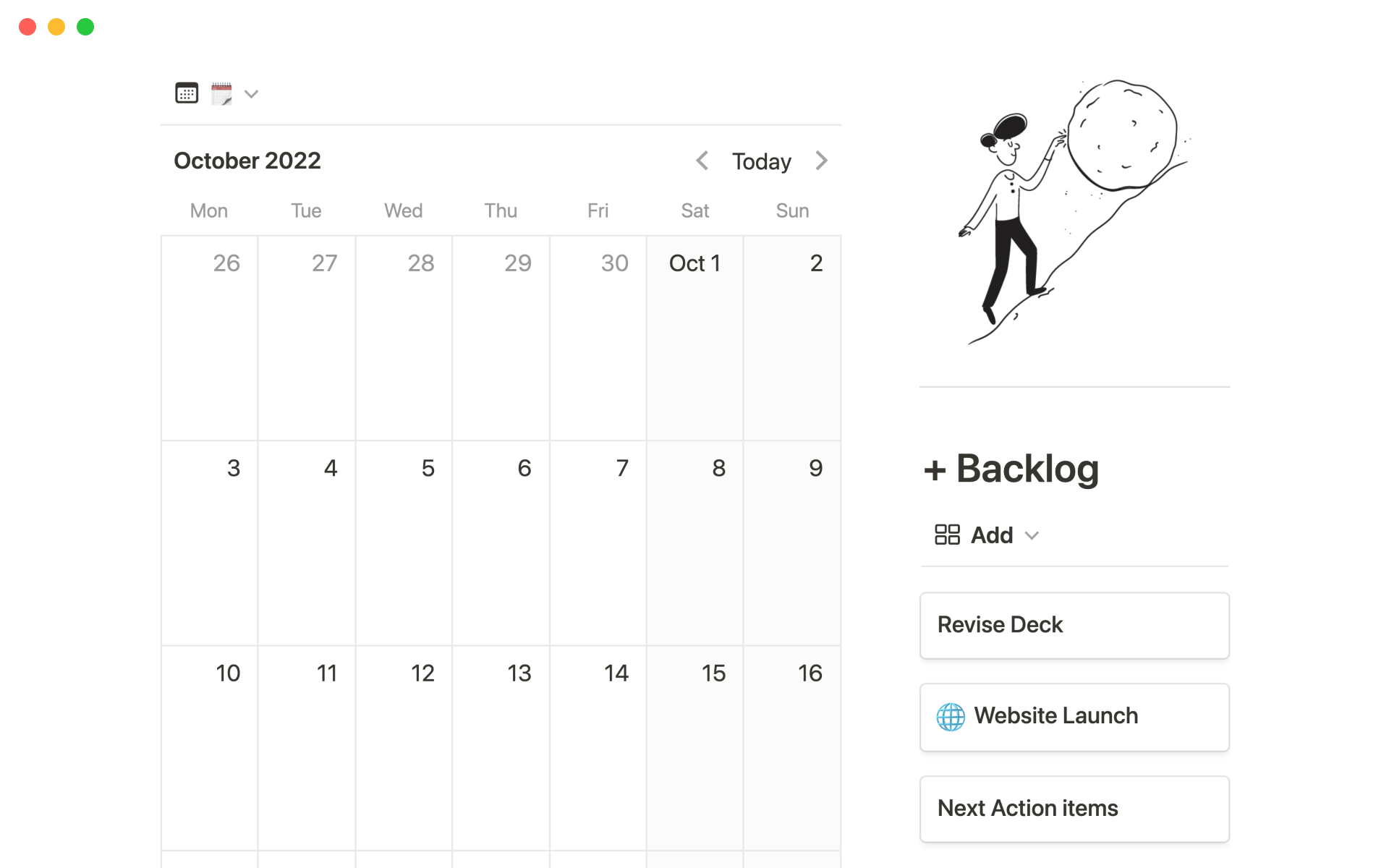Open the calendar view dropdown chevron
This screenshot has height=868, width=1389.
[251, 94]
